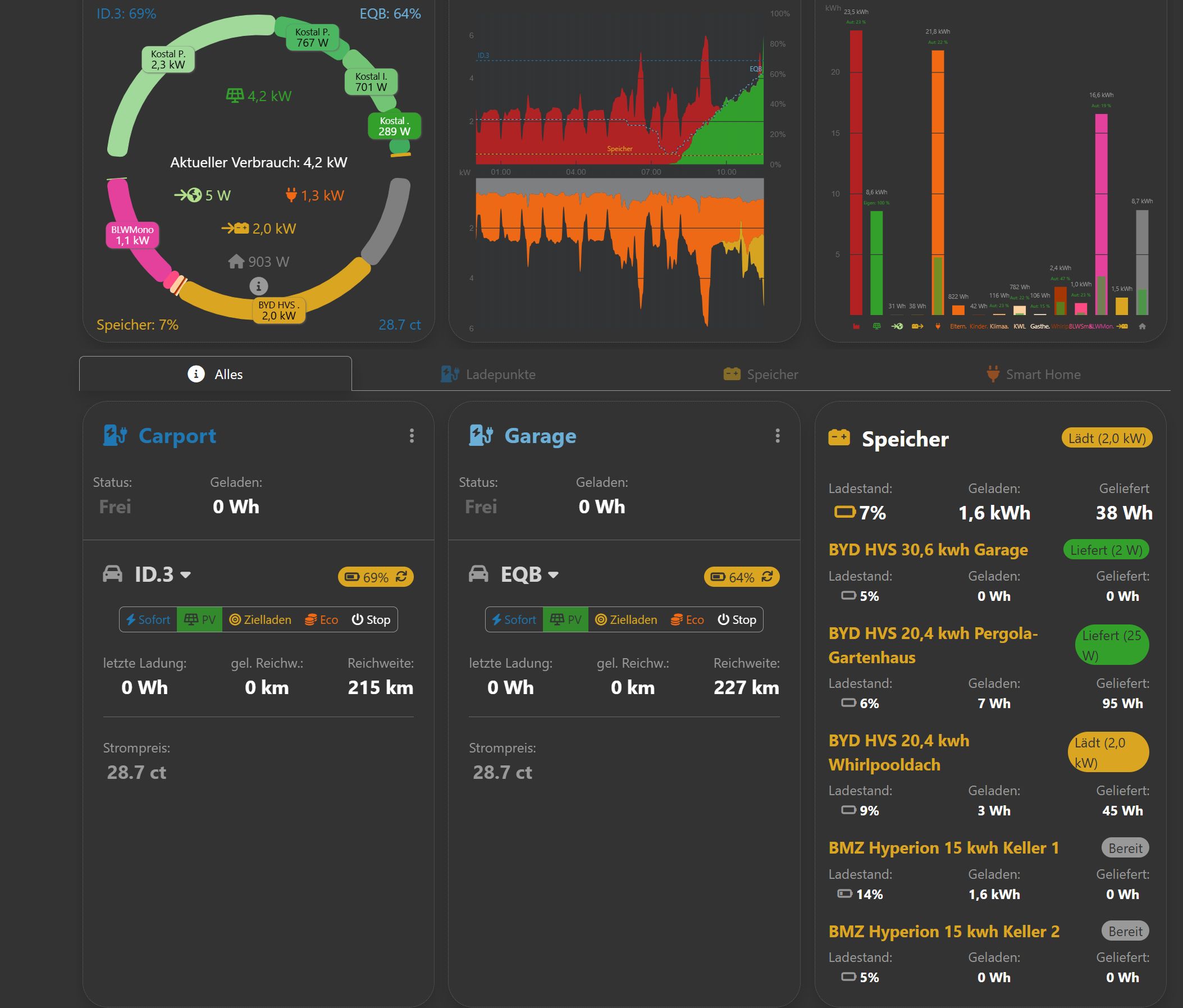Expand the EQB vehicle dropdown

[x=552, y=575]
